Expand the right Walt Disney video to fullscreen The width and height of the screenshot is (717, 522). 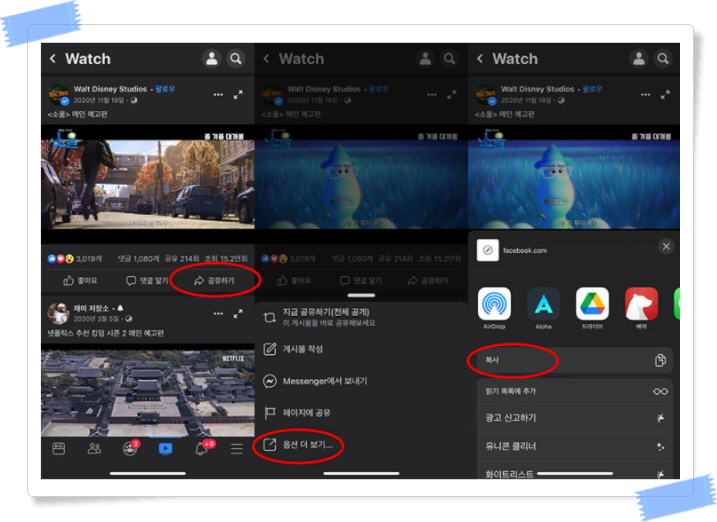(x=665, y=95)
